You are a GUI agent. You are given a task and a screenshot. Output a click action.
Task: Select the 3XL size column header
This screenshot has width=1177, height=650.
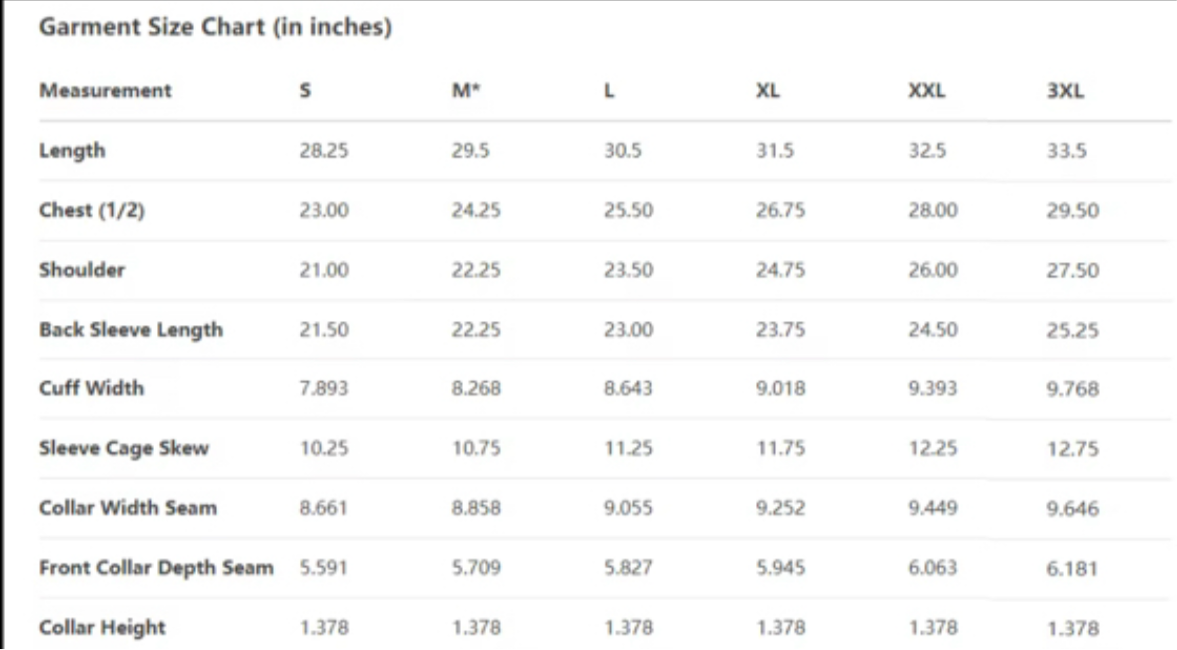pyautogui.click(x=1065, y=91)
